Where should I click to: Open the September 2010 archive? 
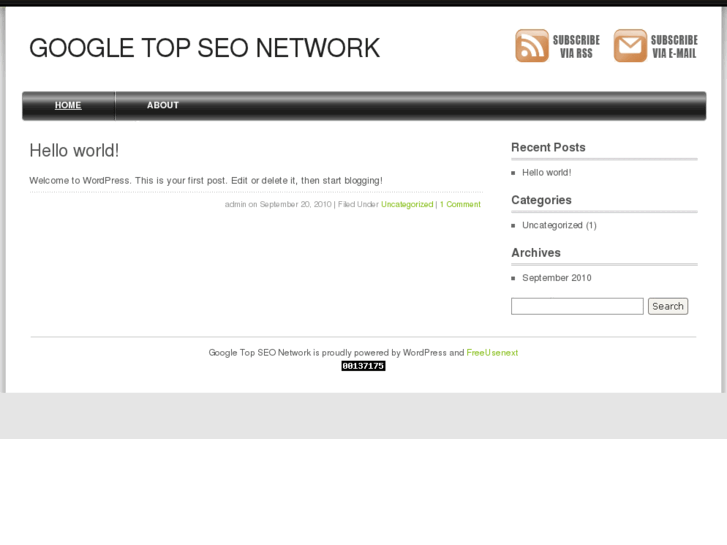coord(556,278)
